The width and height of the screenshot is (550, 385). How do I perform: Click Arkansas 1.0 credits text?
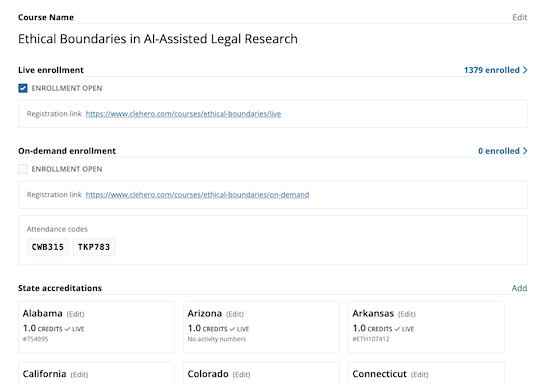click(x=372, y=329)
